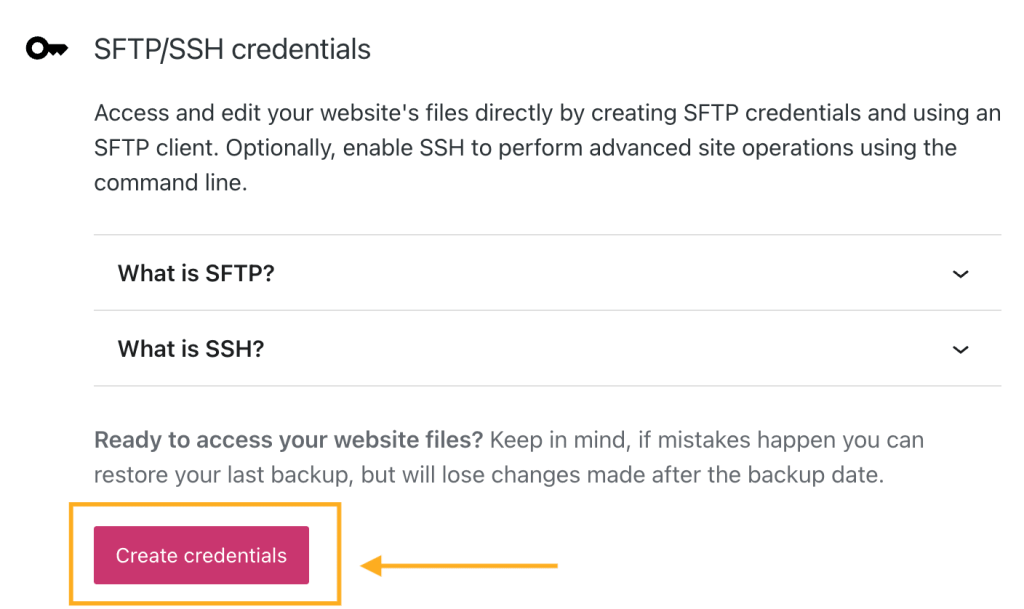Open the What is SFTP? accordion label
The width and height of the screenshot is (1024, 609).
[x=196, y=273]
